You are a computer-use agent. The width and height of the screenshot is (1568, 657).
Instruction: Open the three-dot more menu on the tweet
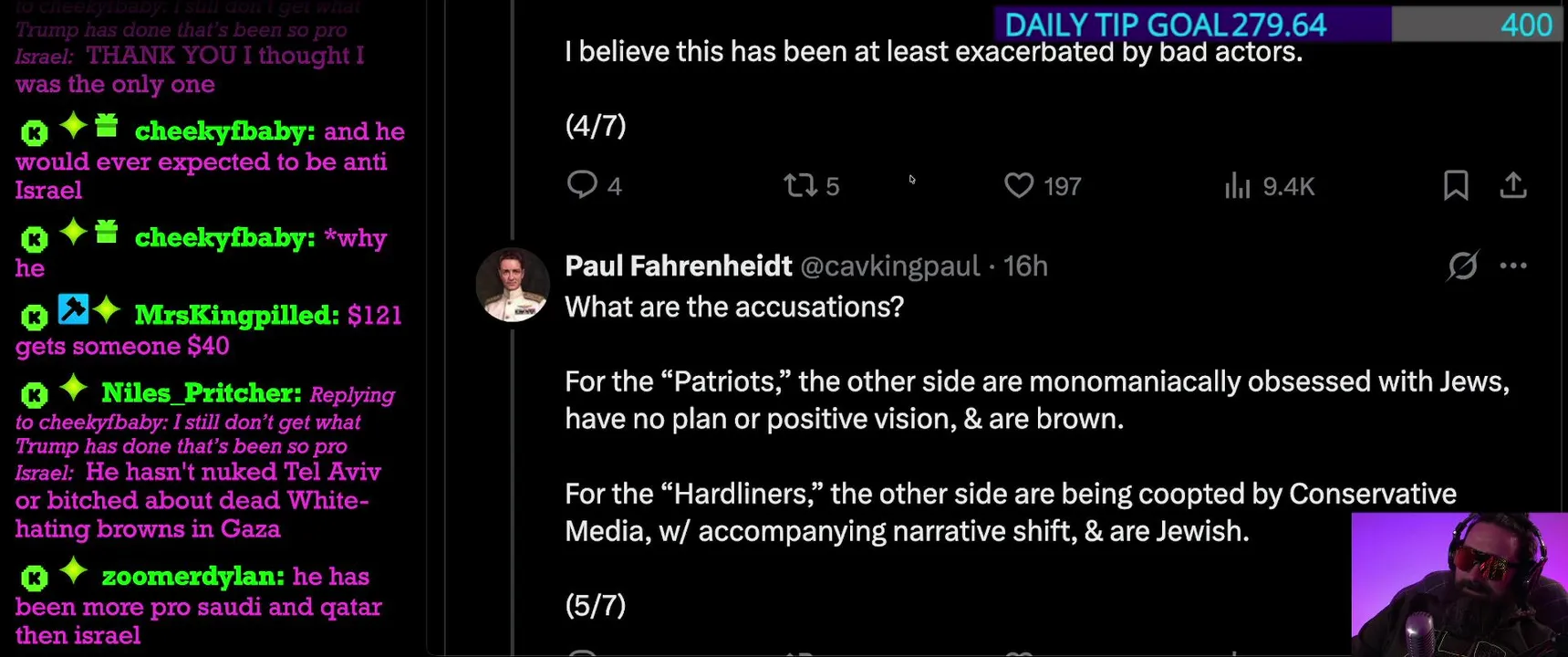[1513, 266]
